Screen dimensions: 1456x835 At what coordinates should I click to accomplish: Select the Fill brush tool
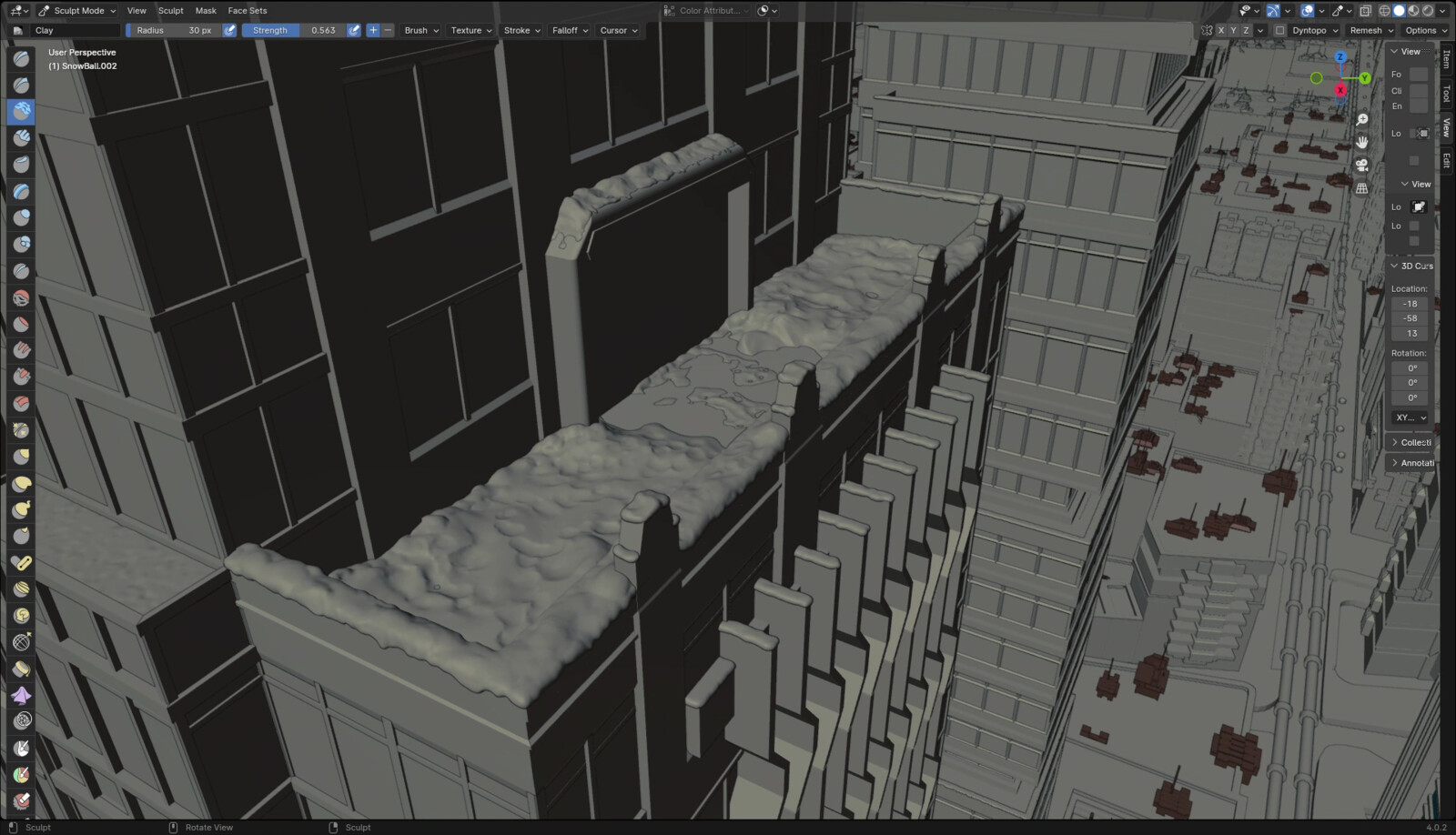pos(21,351)
